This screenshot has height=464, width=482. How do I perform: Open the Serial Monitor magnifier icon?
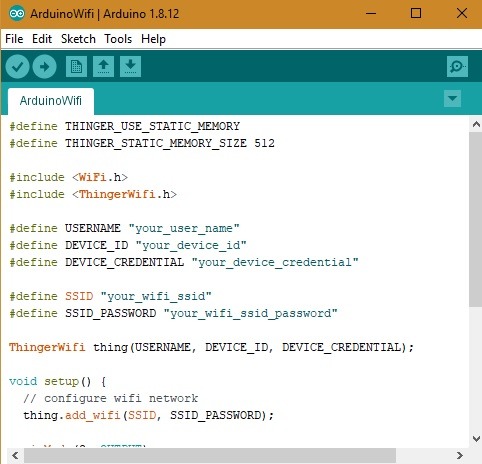pyautogui.click(x=457, y=67)
